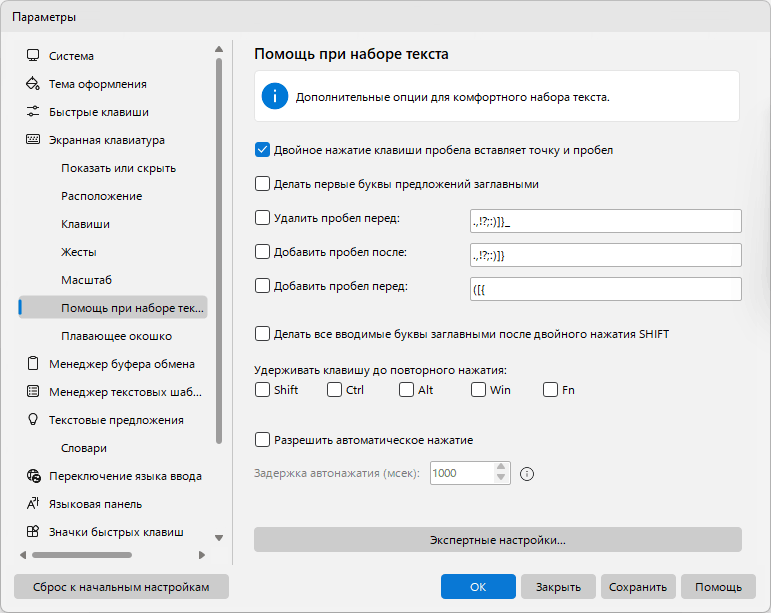Click the info icon beside autoclick delay
The image size is (771, 613).
[527, 474]
